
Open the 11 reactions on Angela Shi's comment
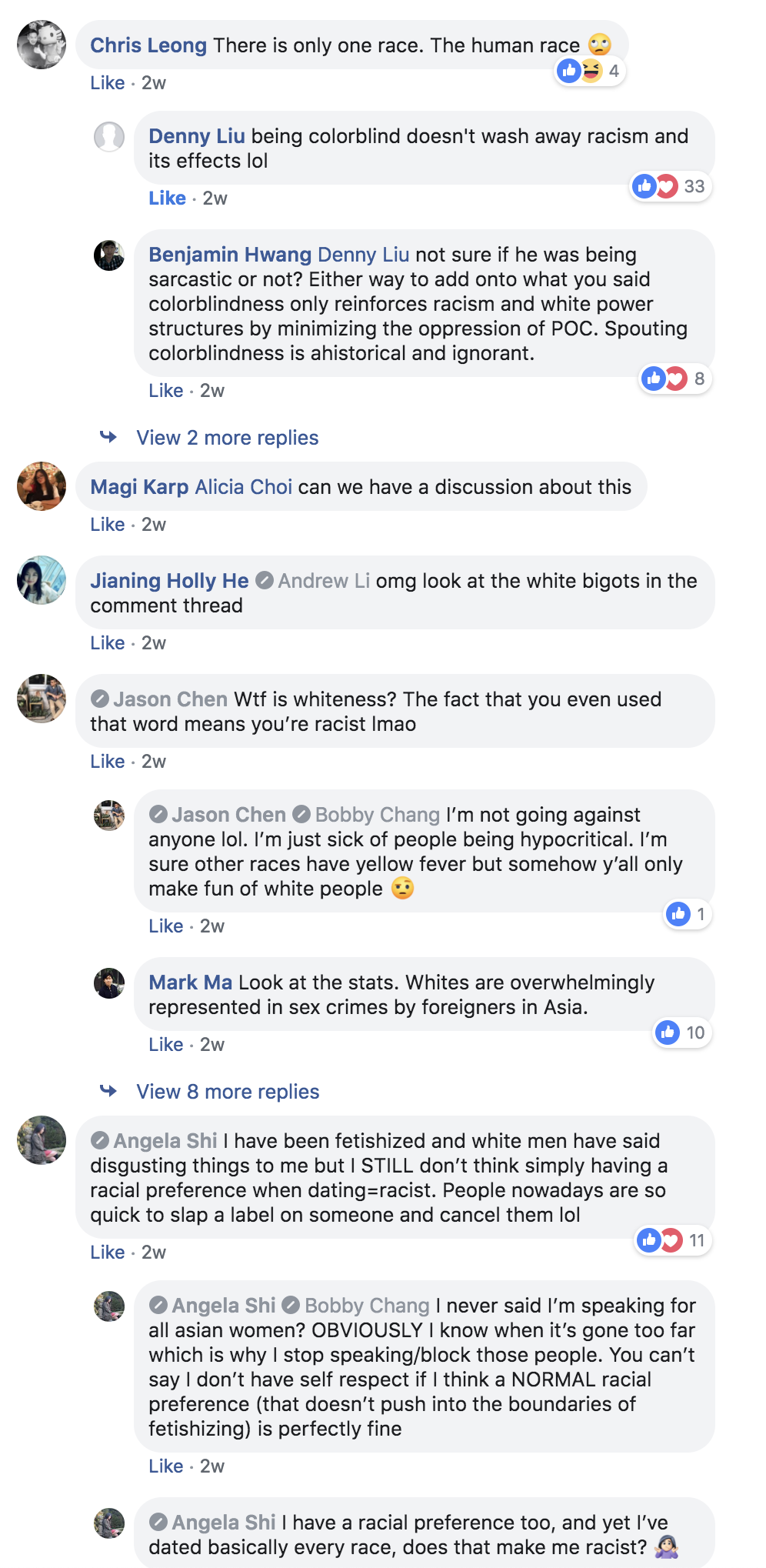click(673, 1240)
